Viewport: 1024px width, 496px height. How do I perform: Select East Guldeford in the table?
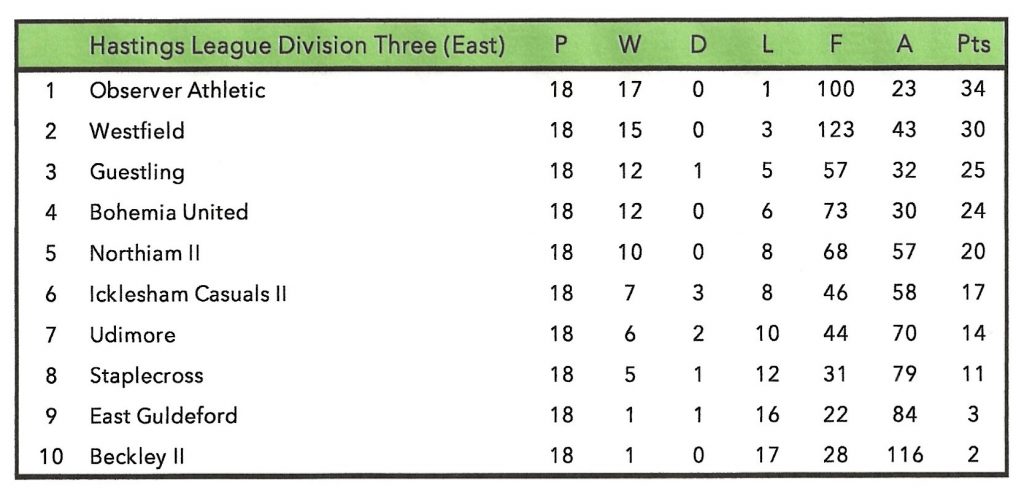(x=163, y=416)
